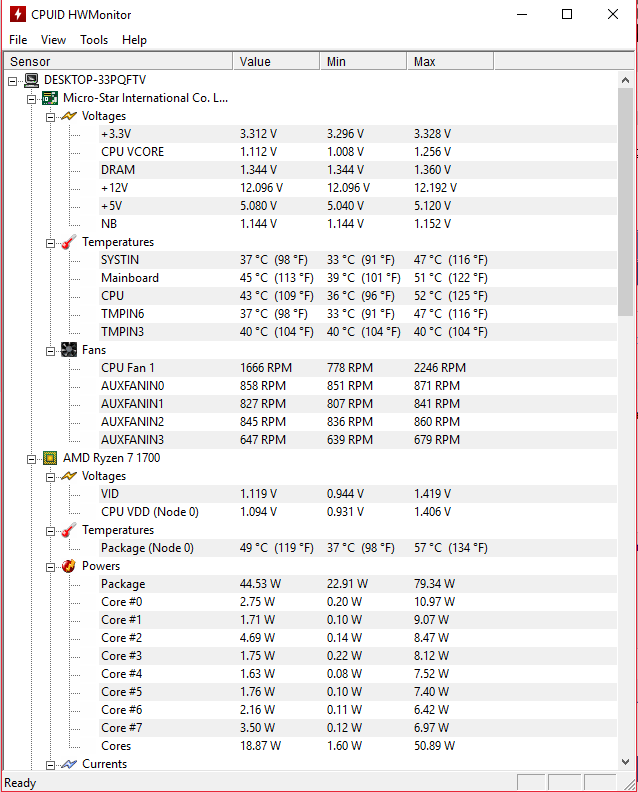Click the mainboard Voltages lightning icon
Viewport: 638px width, 792px height.
coord(69,116)
